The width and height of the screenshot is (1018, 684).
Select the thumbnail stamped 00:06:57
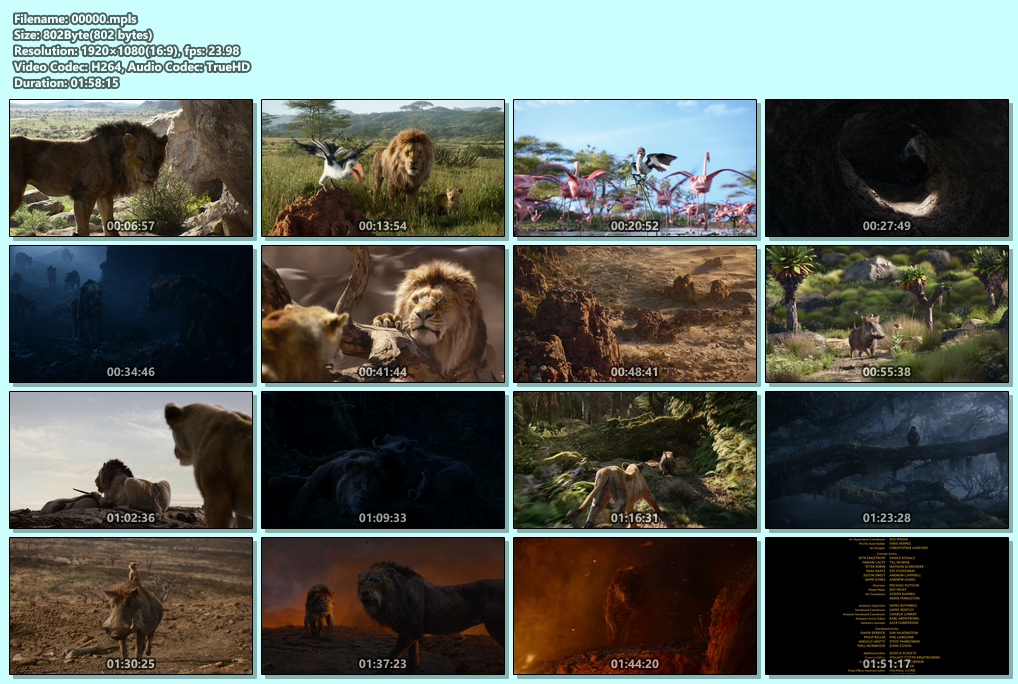point(131,168)
